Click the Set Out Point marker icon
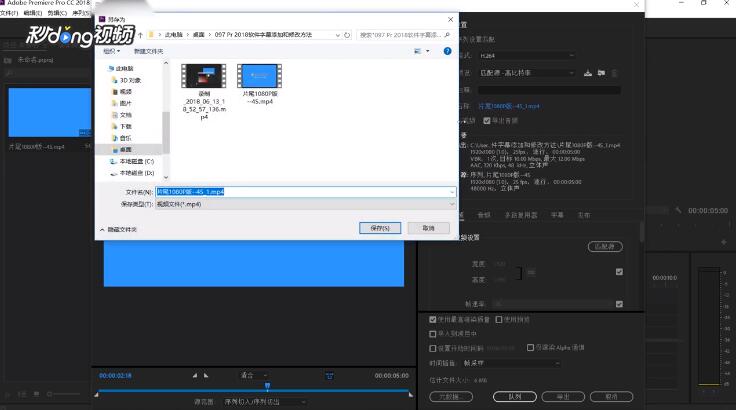The height and width of the screenshot is (410, 736). [x=206, y=375]
